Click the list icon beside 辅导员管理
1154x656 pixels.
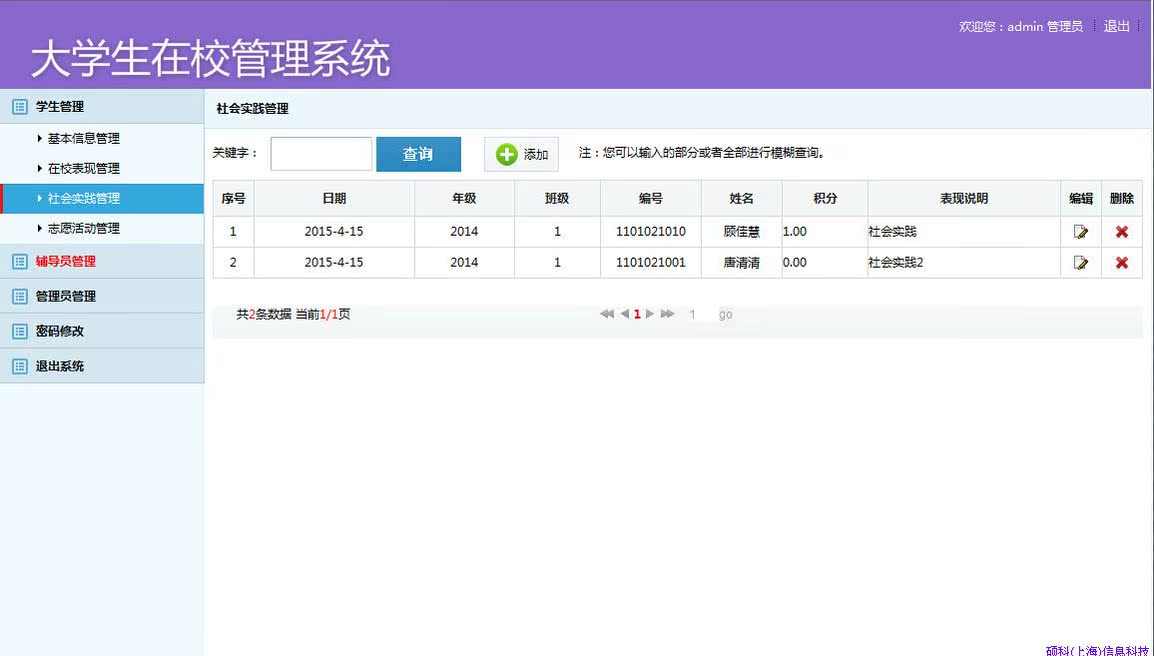pyautogui.click(x=20, y=261)
